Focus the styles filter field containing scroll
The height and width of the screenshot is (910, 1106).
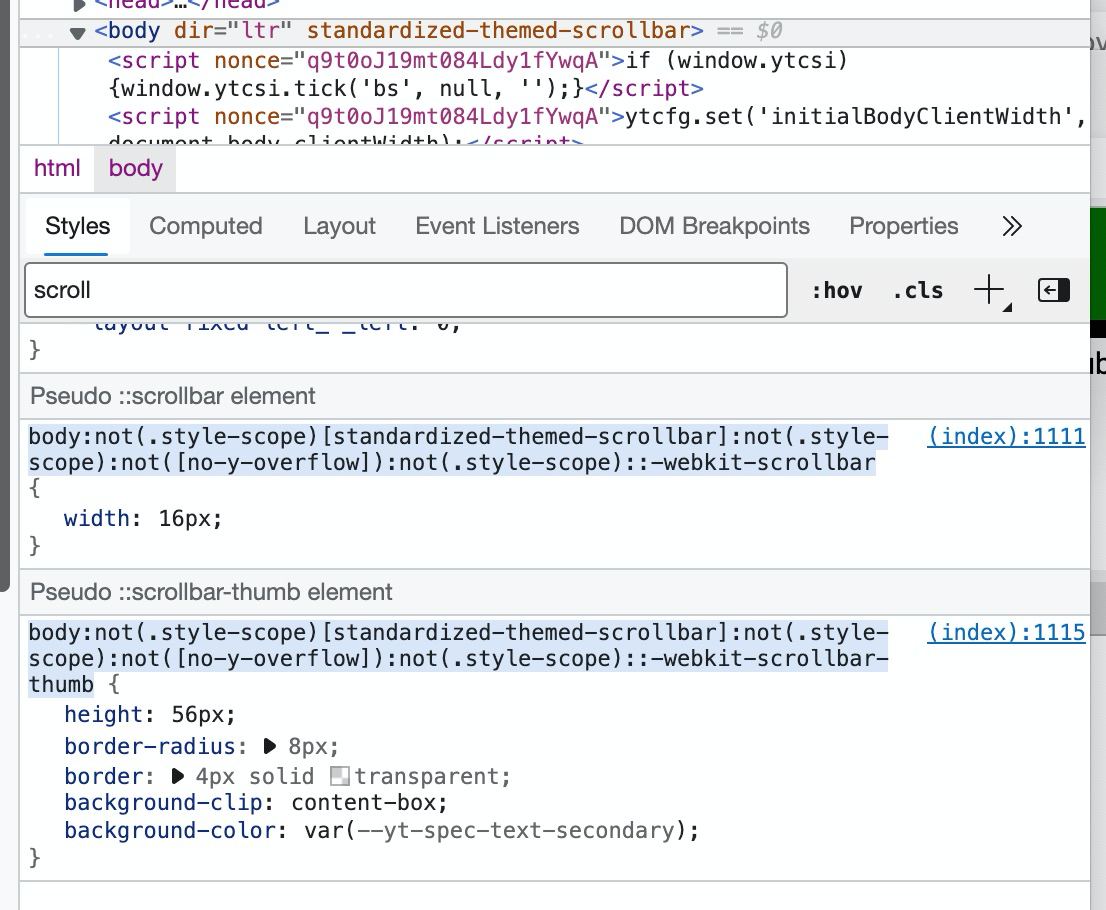click(405, 290)
